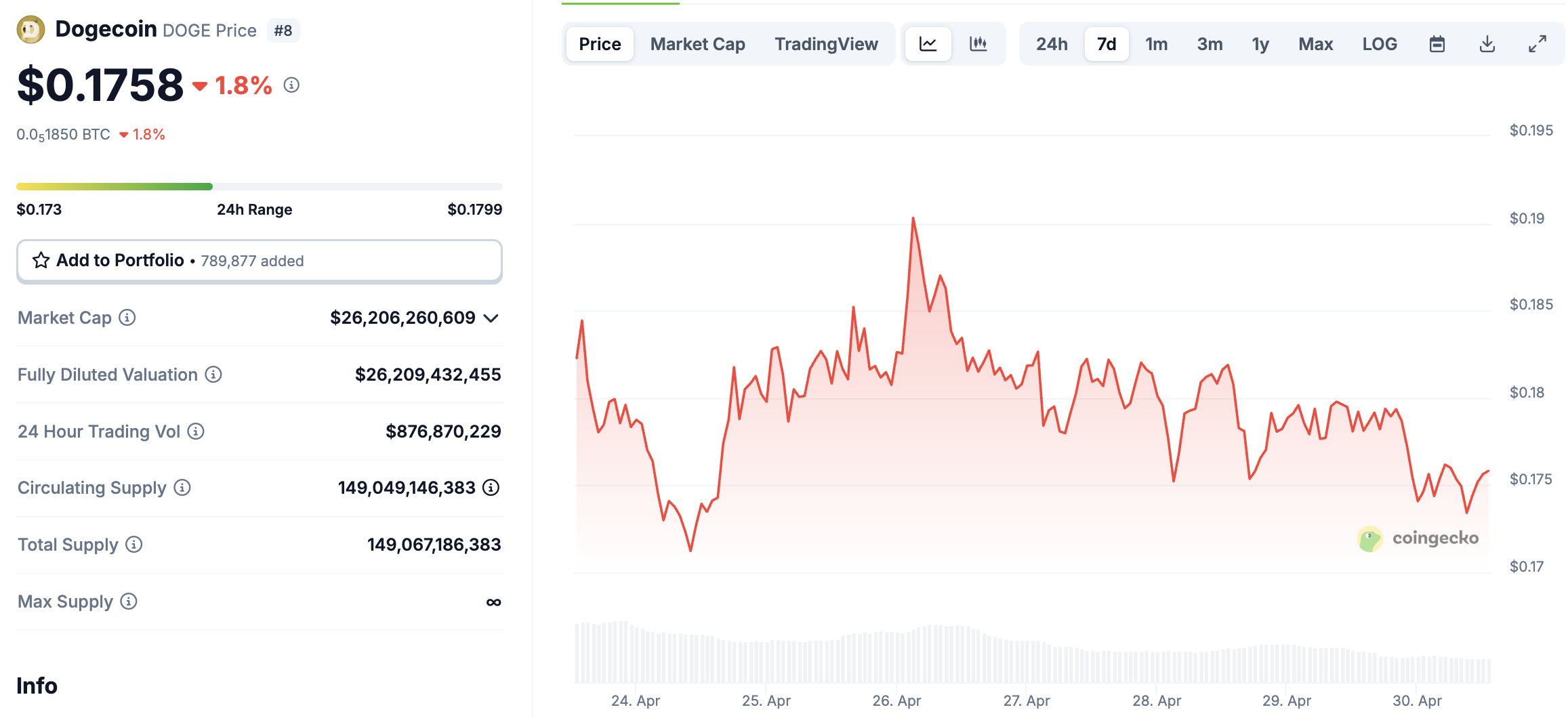Click the 26. Apr date axis label

point(896,700)
